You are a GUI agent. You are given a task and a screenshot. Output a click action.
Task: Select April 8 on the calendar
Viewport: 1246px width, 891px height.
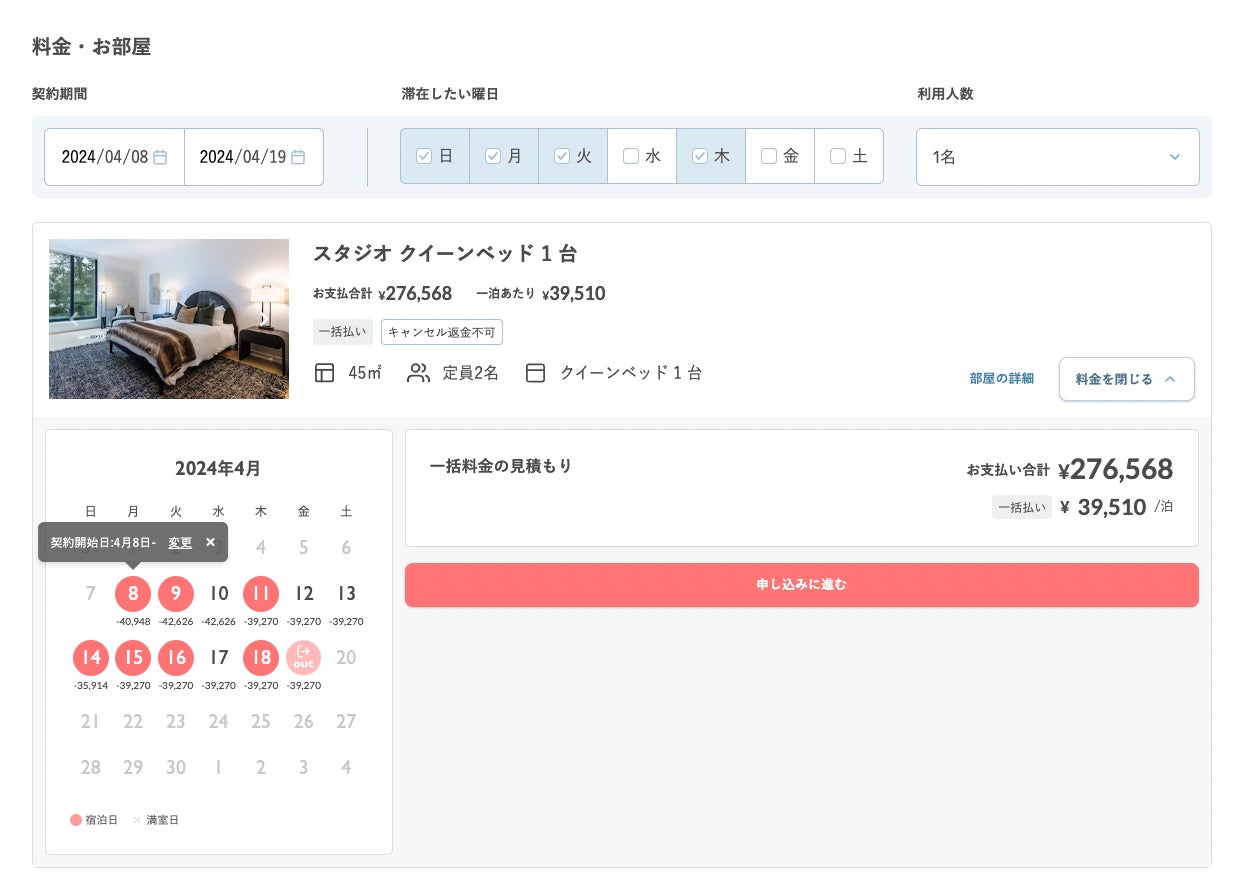point(133,593)
